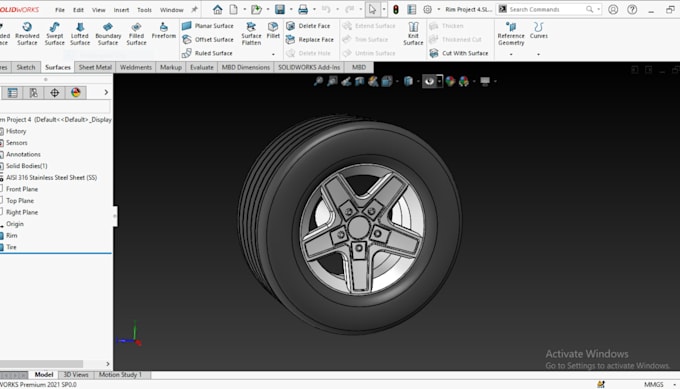Image resolution: width=680 pixels, height=389 pixels.
Task: Click the Rebuild traffic light icon
Action: (396, 9)
